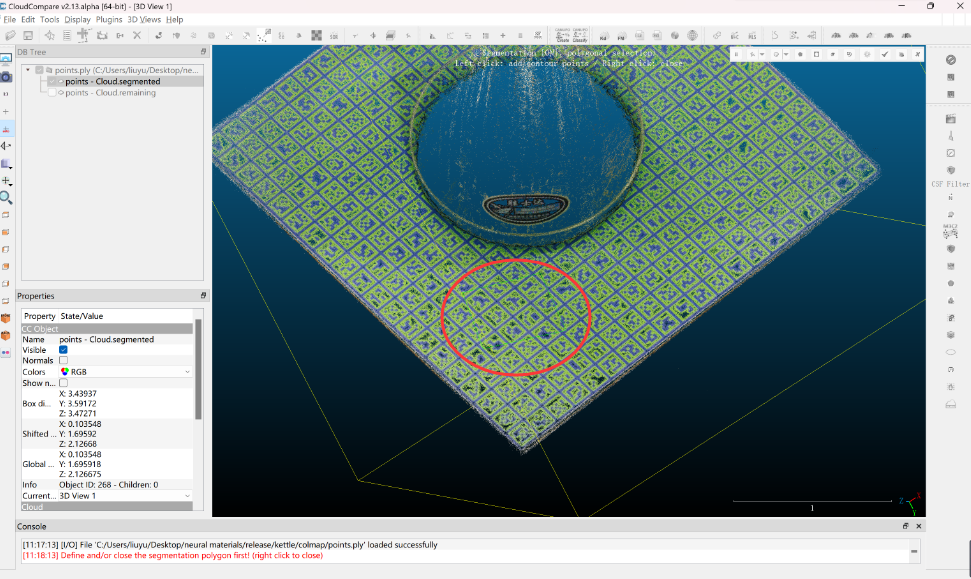Viewport: 971px width, 579px height.
Task: Open the Edit menu
Action: [28, 20]
